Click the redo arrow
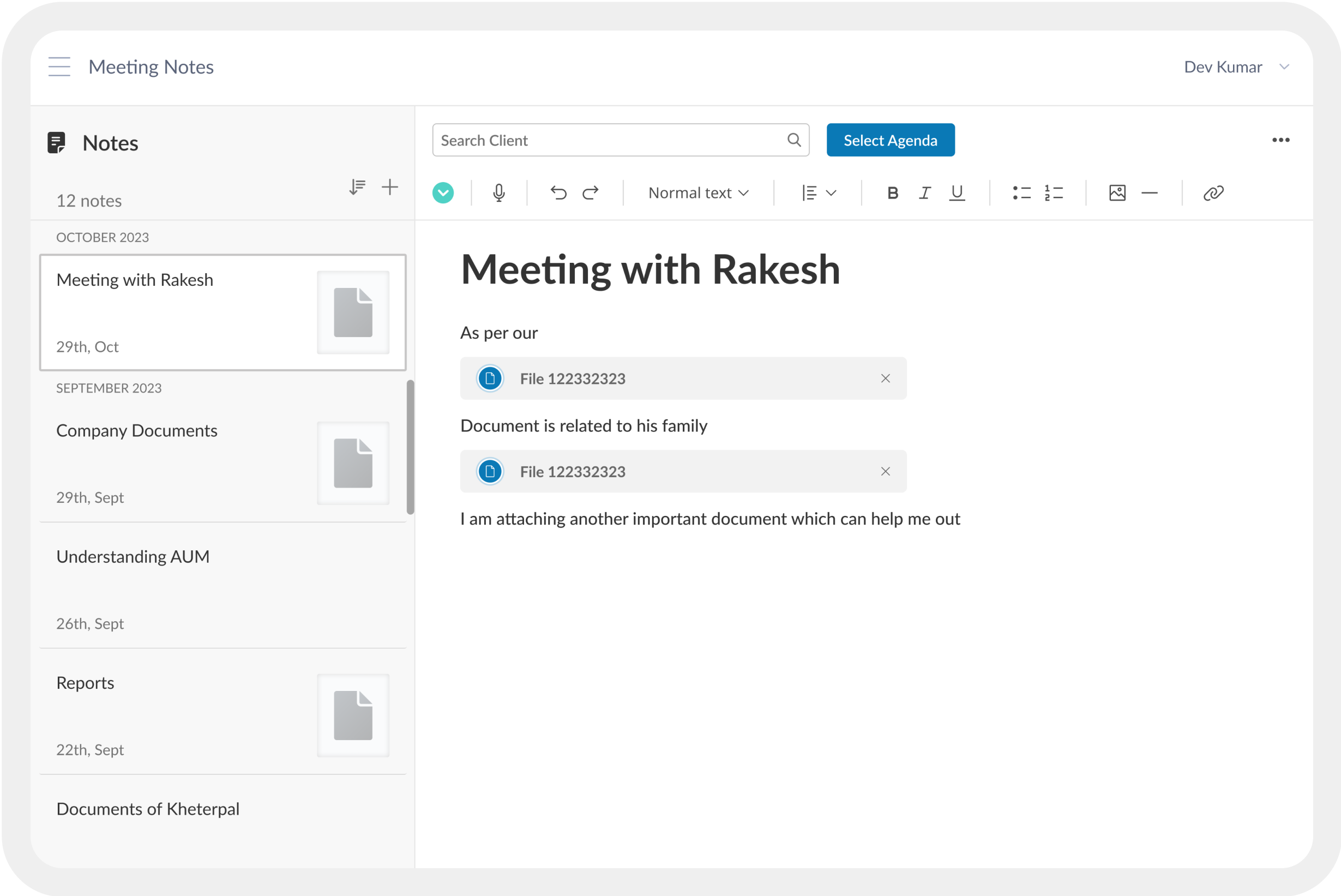 tap(590, 193)
